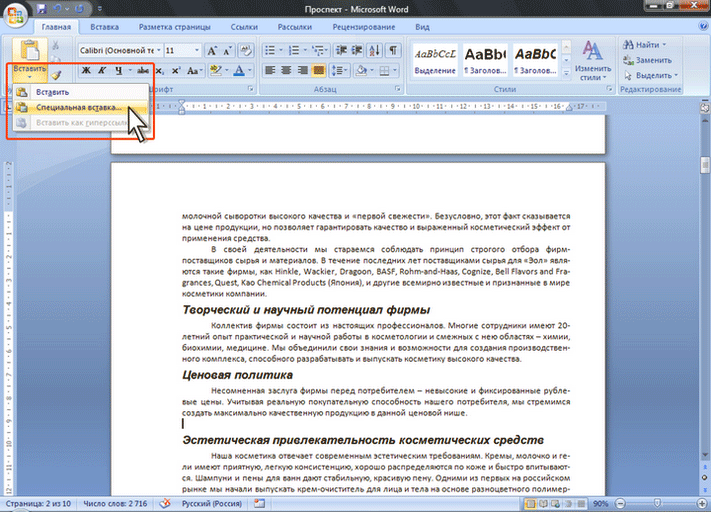This screenshot has width=711, height=512.
Task: Sort text with A-Z icon
Action: pyautogui.click(x=375, y=50)
